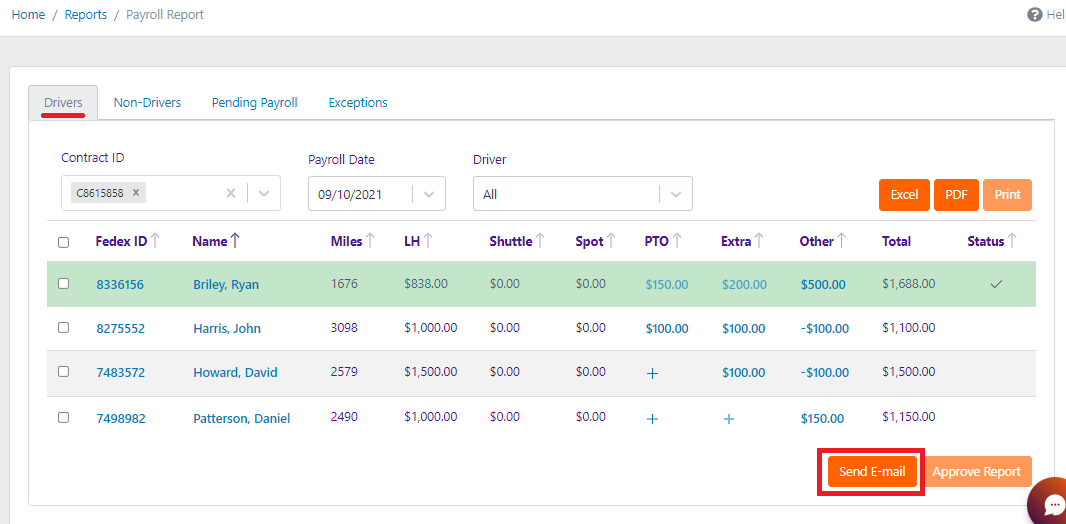Add PTO for Patterson, Daniel
The image size is (1066, 524).
pyautogui.click(x=652, y=419)
